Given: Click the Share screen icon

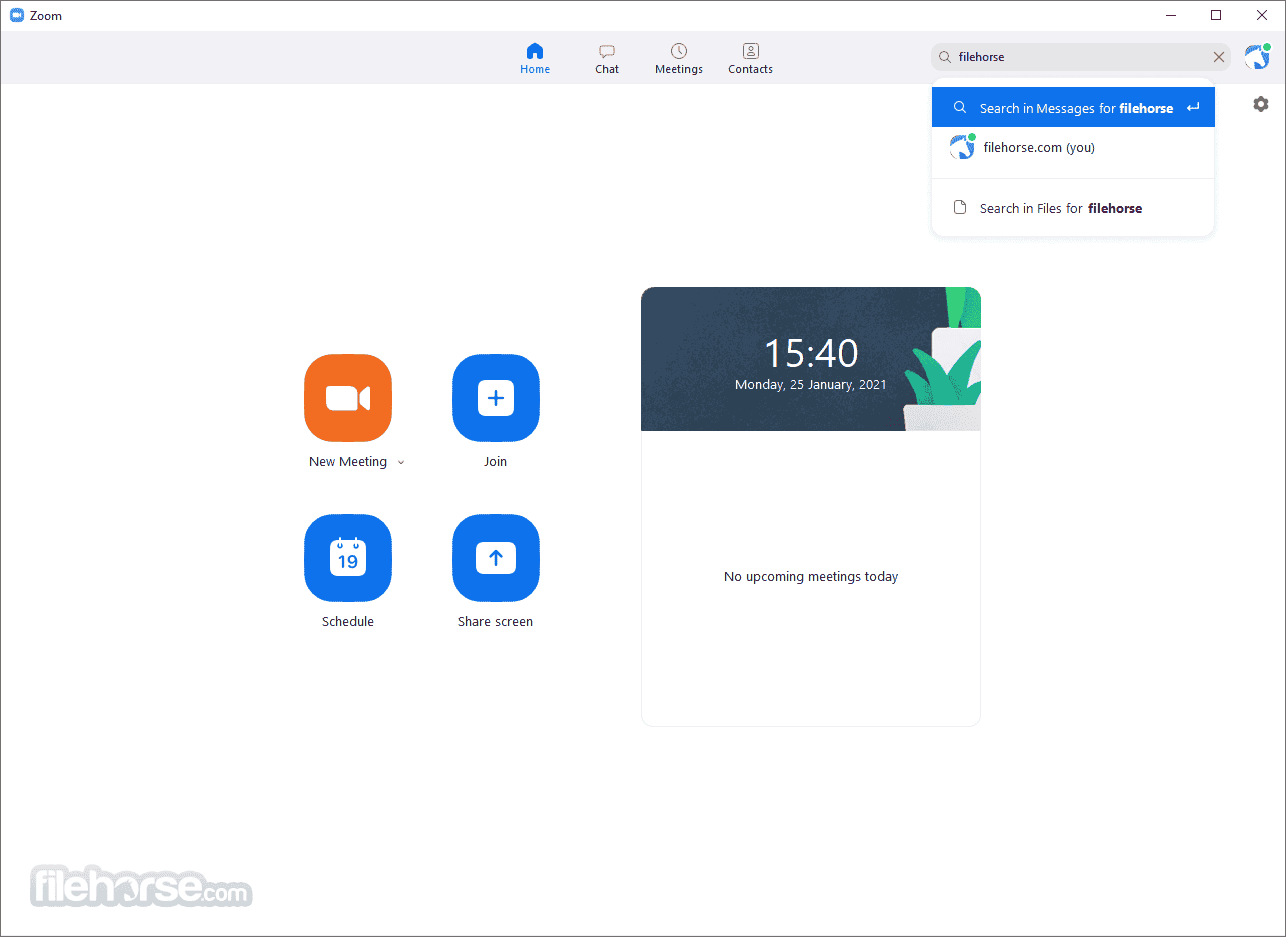Looking at the screenshot, I should [495, 558].
